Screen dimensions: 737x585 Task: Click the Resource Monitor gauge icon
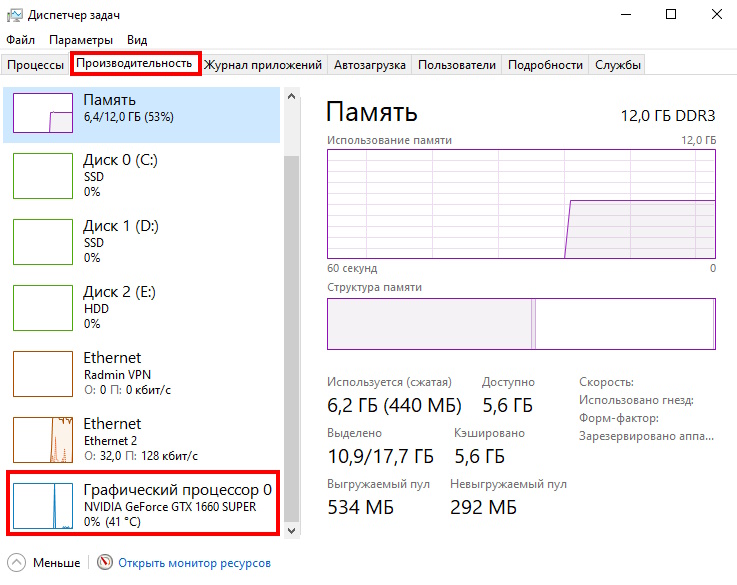pos(105,562)
